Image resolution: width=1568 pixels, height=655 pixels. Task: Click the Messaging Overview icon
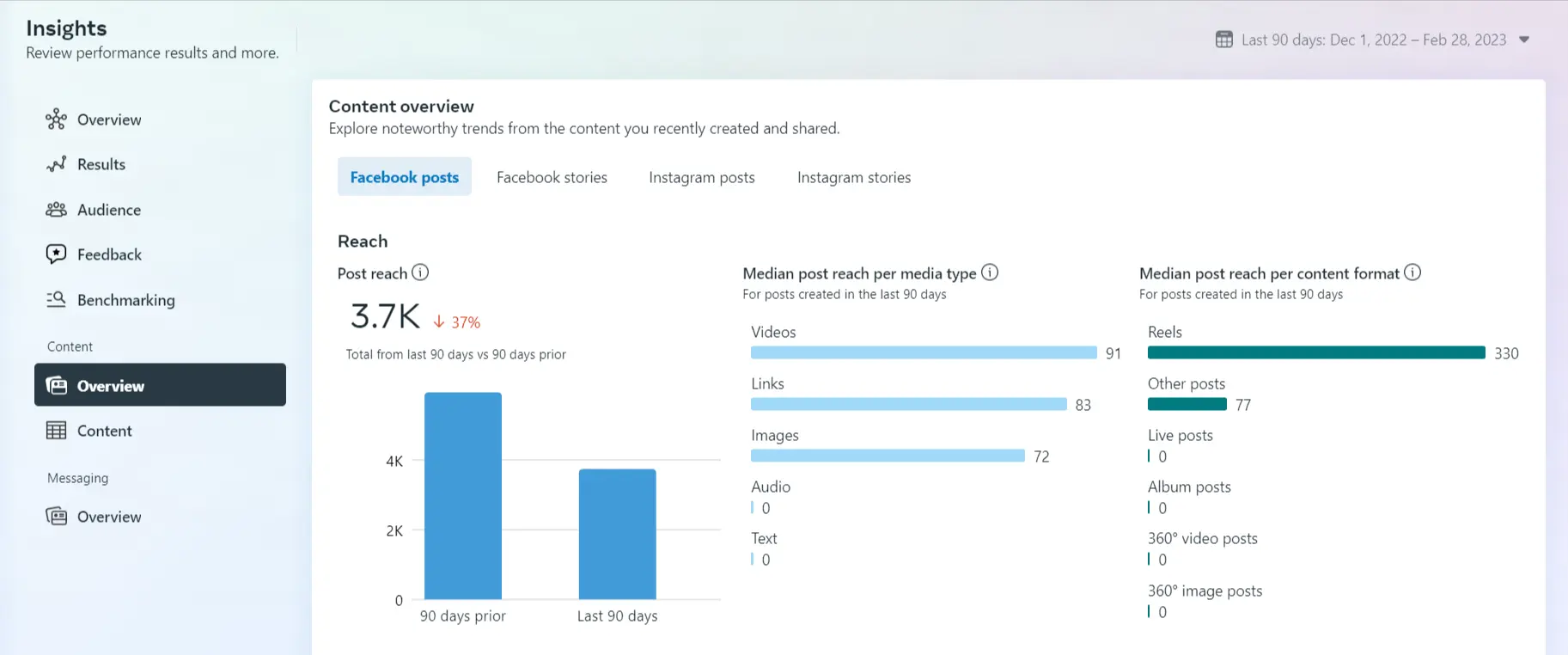coord(56,517)
